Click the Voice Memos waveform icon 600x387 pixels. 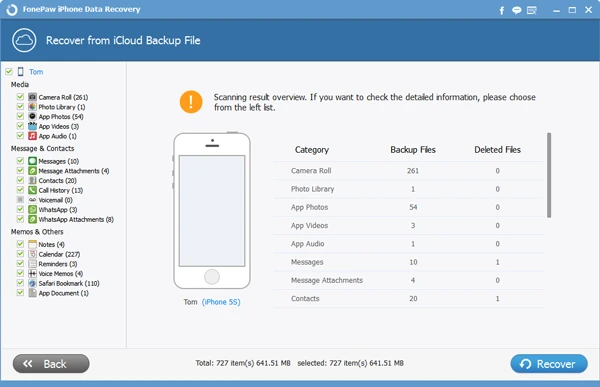click(33, 273)
